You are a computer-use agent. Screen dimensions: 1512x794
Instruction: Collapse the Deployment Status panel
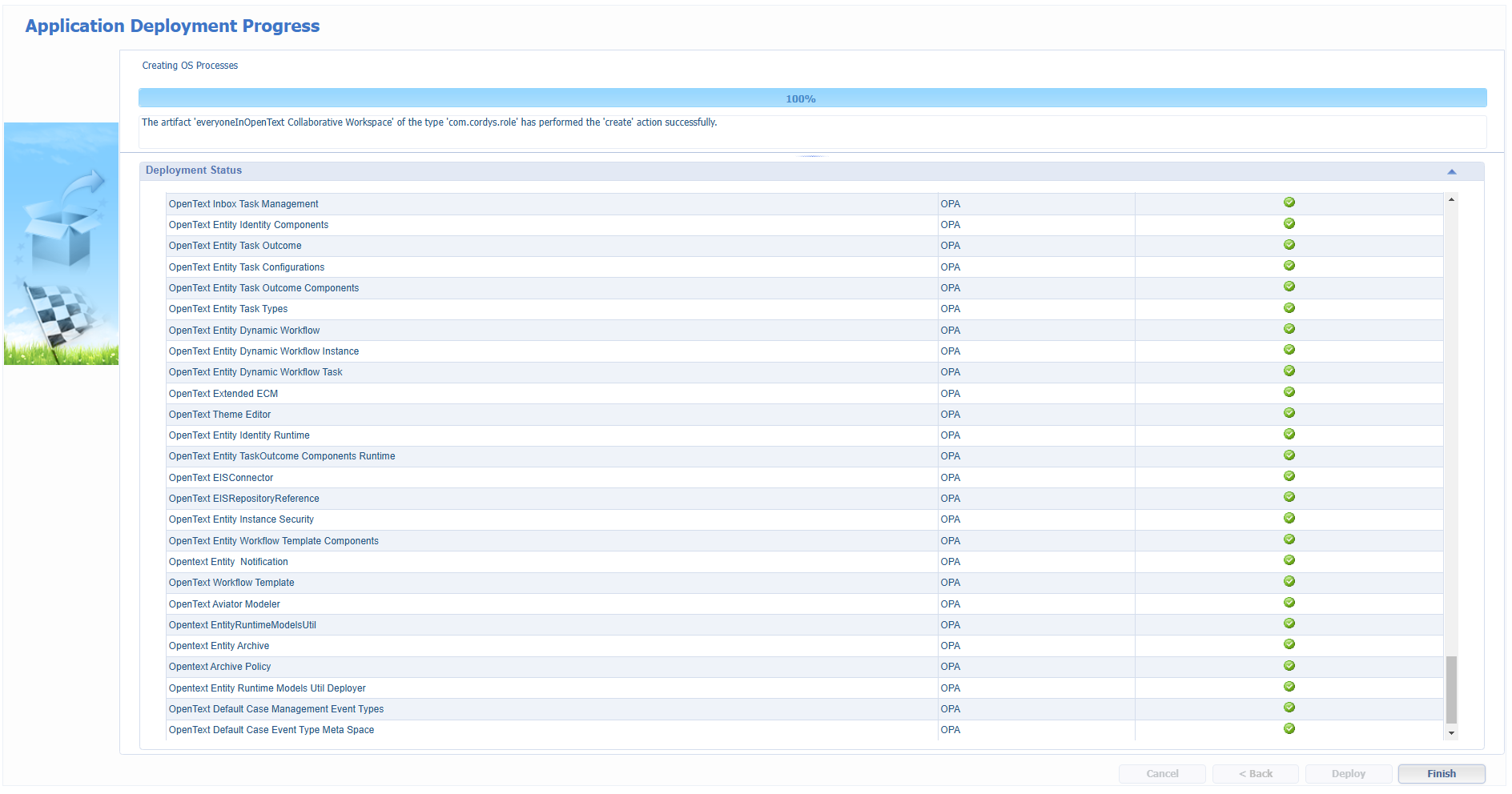[x=1451, y=171]
